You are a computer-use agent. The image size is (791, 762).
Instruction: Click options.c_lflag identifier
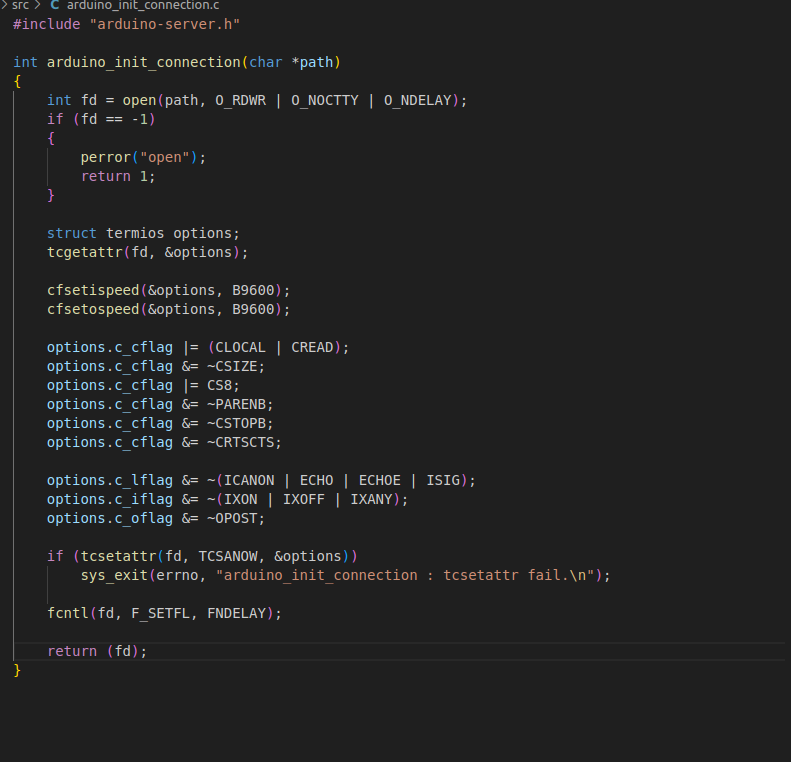point(110,481)
